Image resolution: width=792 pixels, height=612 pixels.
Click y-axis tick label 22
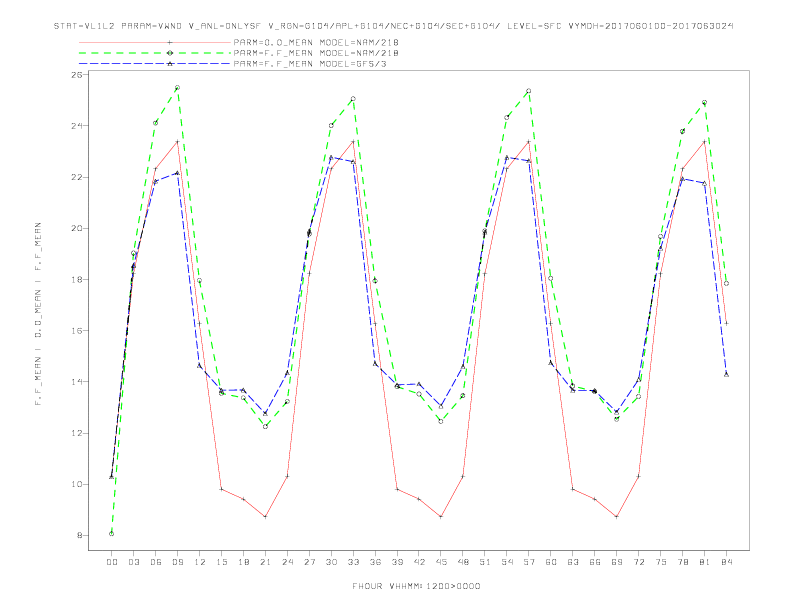point(77,177)
